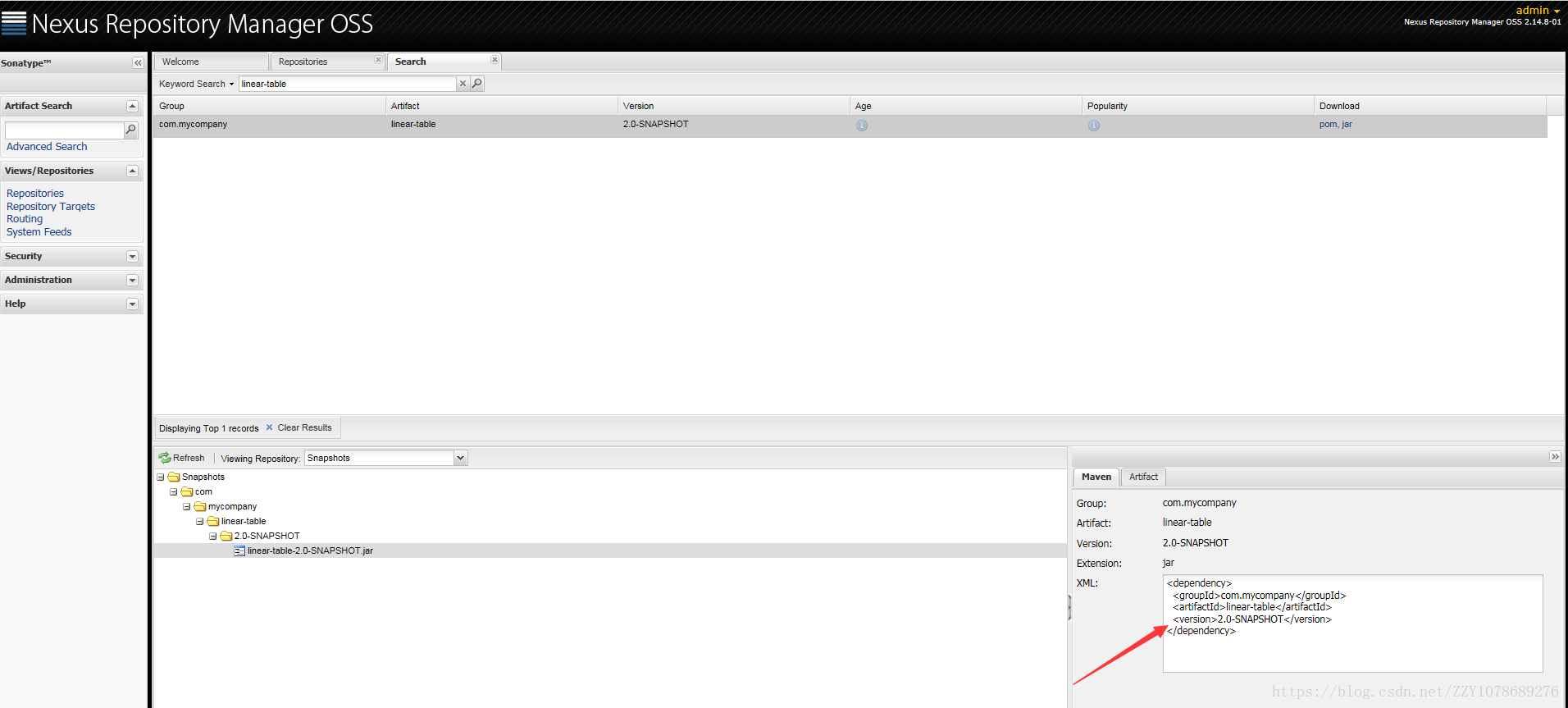The height and width of the screenshot is (708, 1568).
Task: Collapse the Sonatype sidebar panel
Action: (x=138, y=63)
